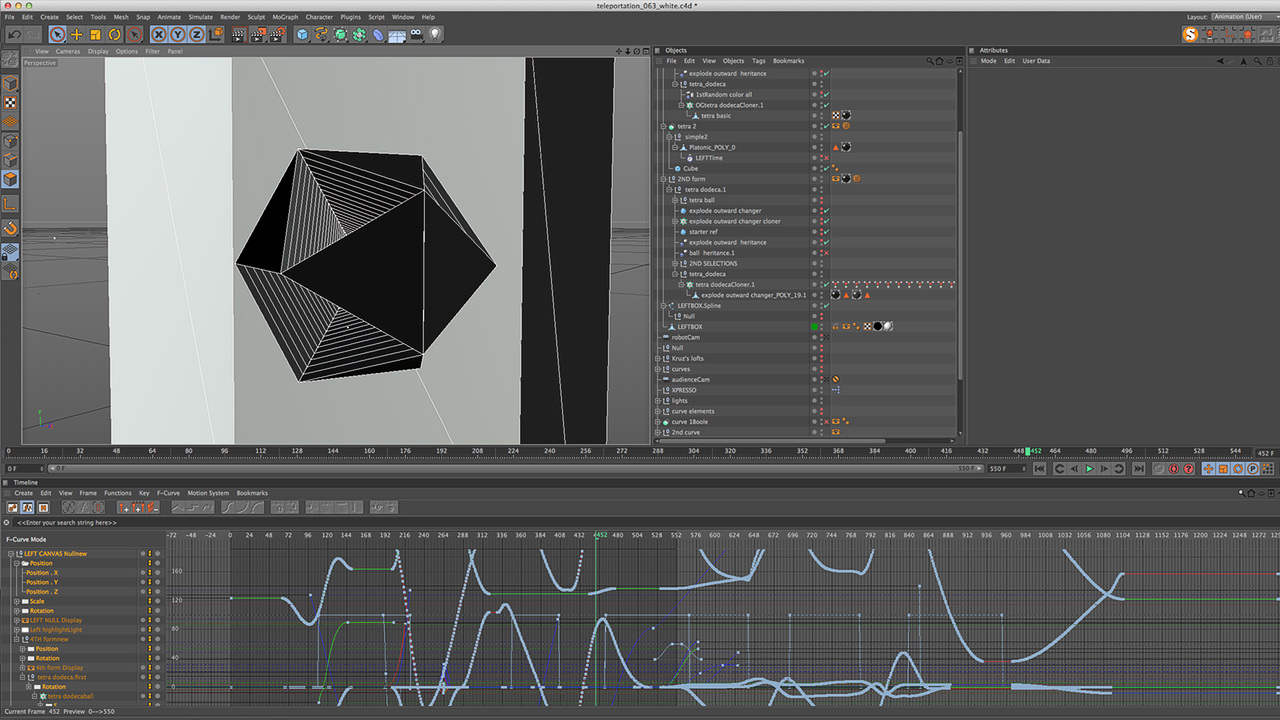
Task: Toggle the green check on the Cube object
Action: click(826, 168)
